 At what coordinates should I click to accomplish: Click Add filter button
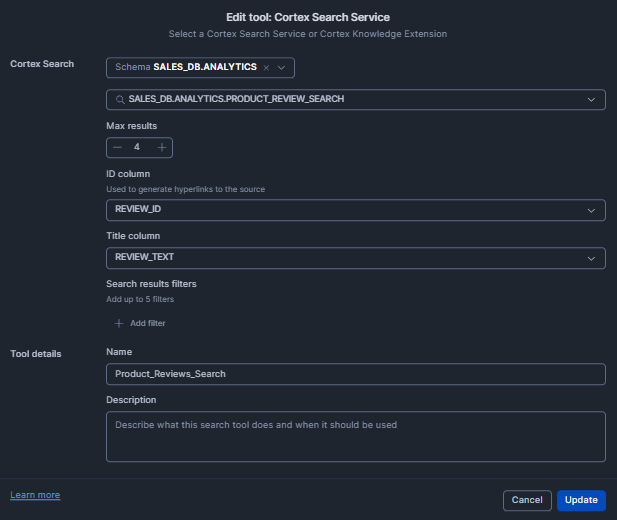(x=140, y=323)
